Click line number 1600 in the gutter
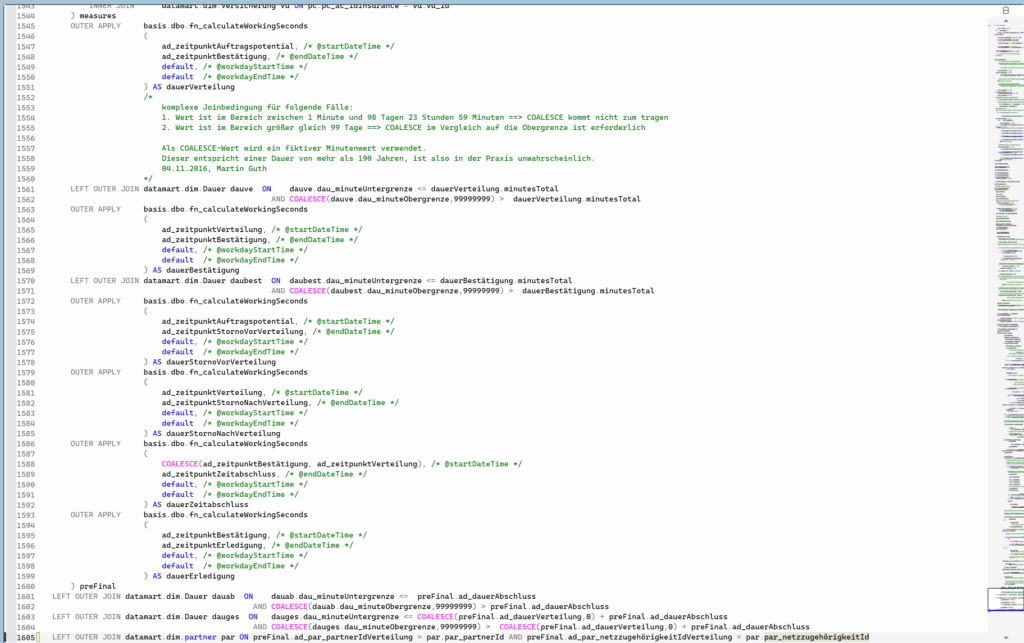The width and height of the screenshot is (1024, 643). click(26, 586)
